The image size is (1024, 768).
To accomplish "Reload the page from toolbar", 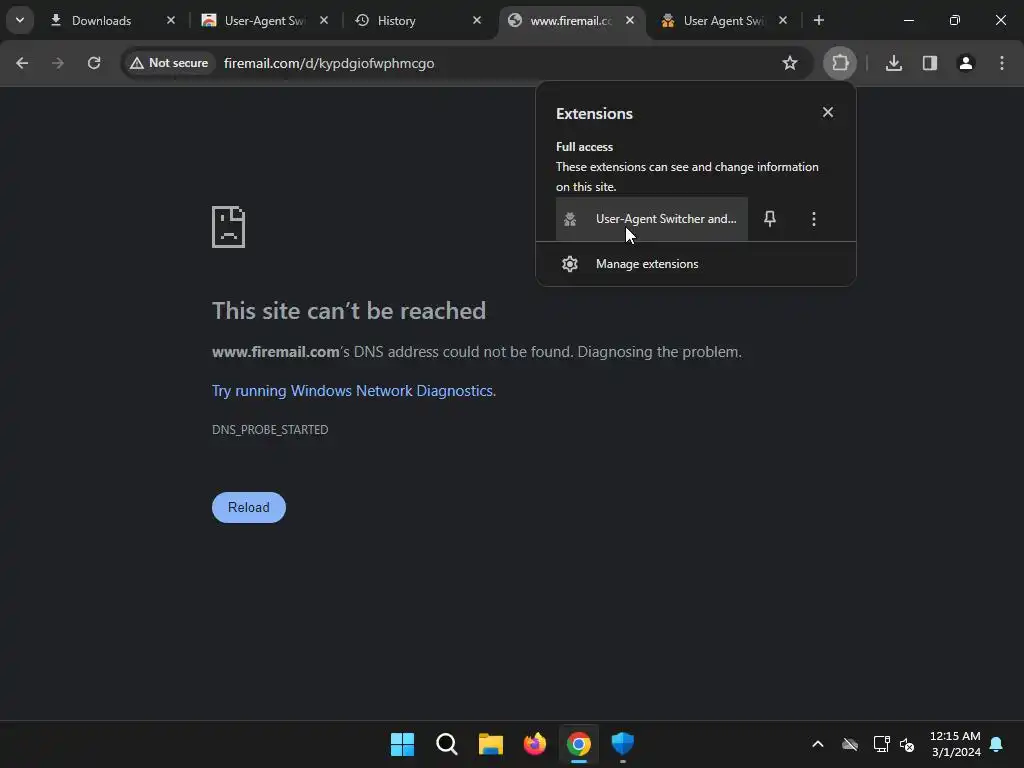I will pos(94,63).
